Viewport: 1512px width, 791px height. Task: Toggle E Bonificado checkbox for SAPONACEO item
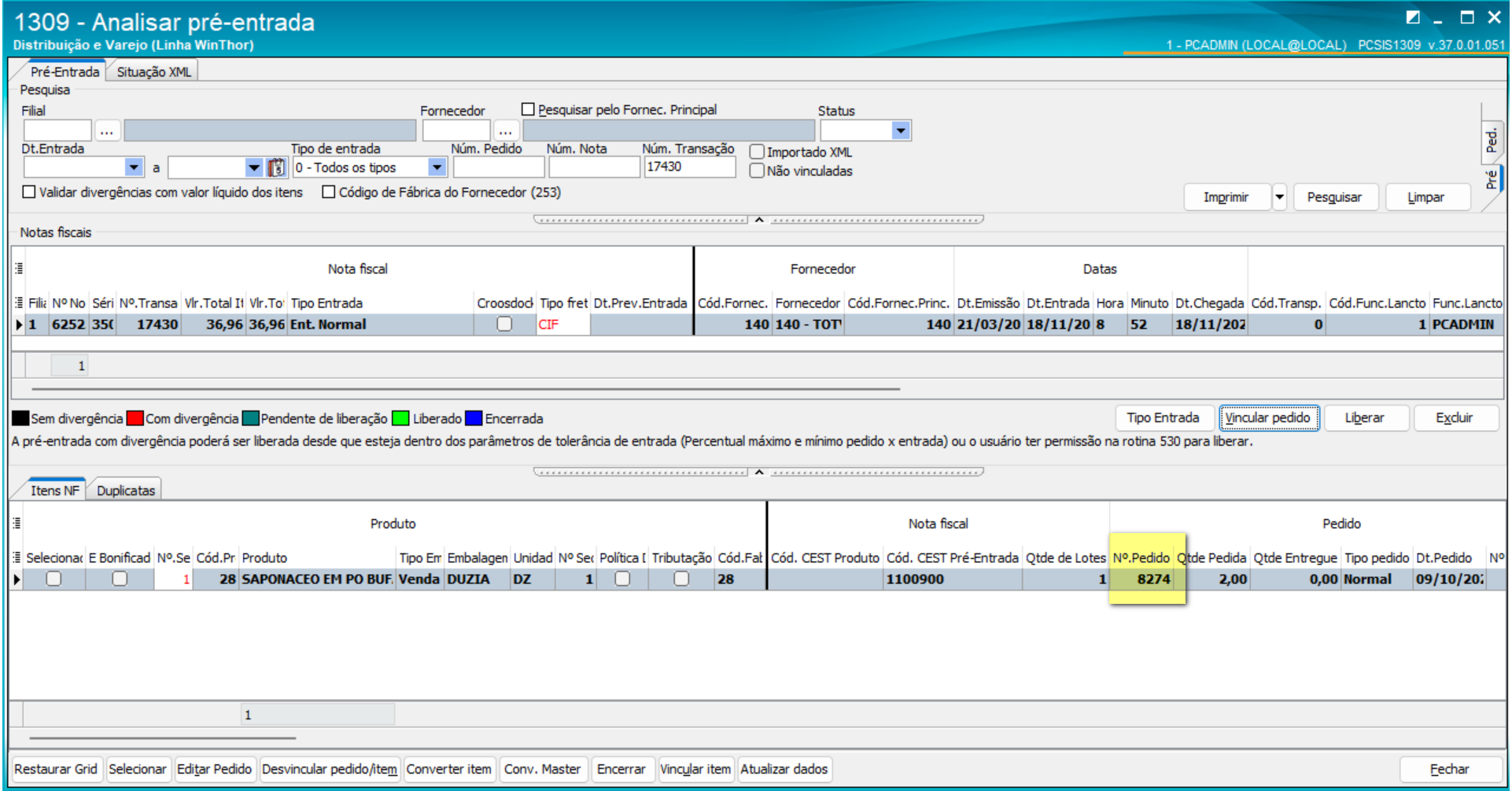click(x=120, y=579)
